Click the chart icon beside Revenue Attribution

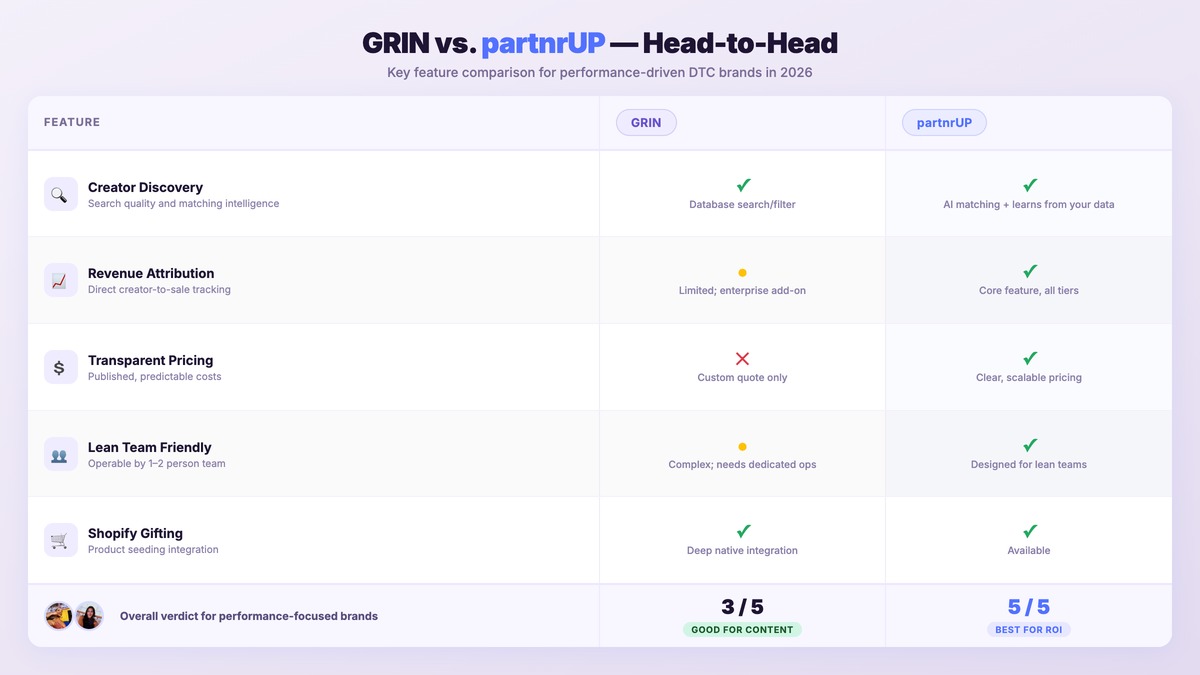(x=61, y=280)
